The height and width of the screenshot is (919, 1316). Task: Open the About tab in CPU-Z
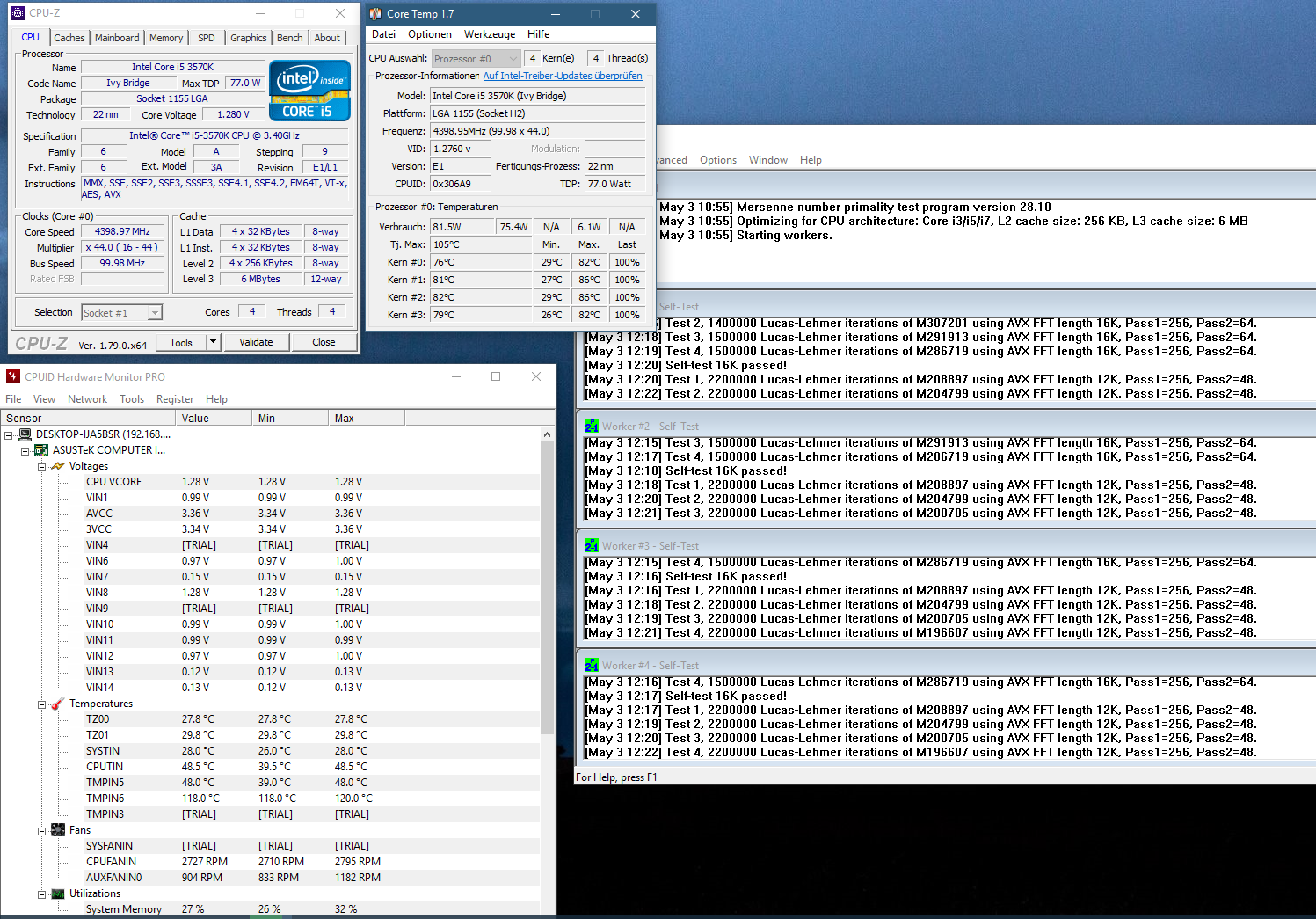(327, 38)
